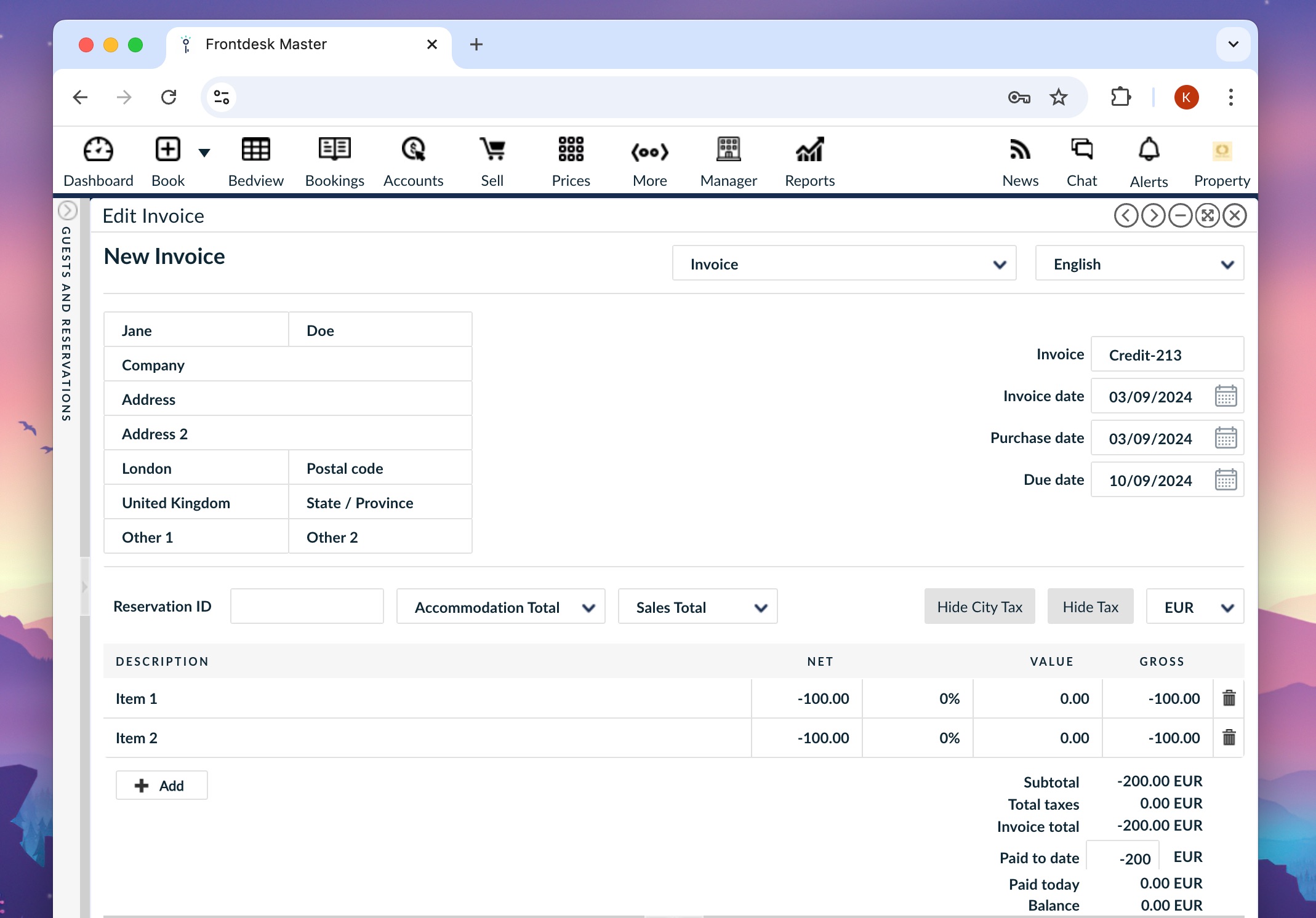The height and width of the screenshot is (918, 1316).
Task: Open the EUR currency dropdown
Action: point(1195,607)
